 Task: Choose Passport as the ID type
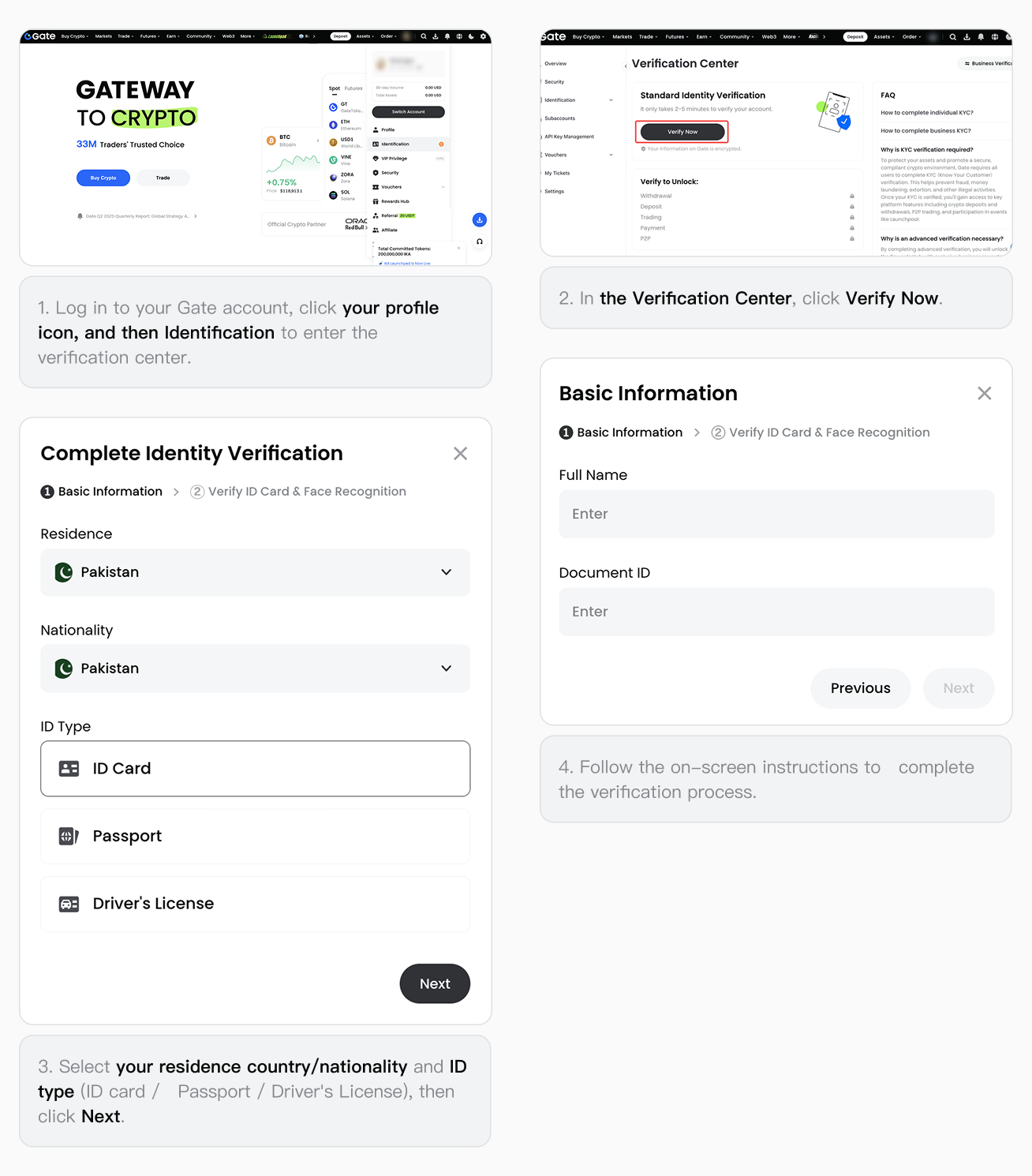pos(255,837)
